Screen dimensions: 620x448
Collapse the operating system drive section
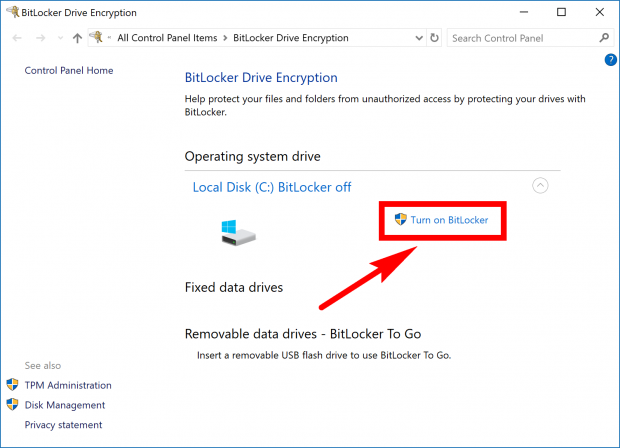[x=540, y=185]
